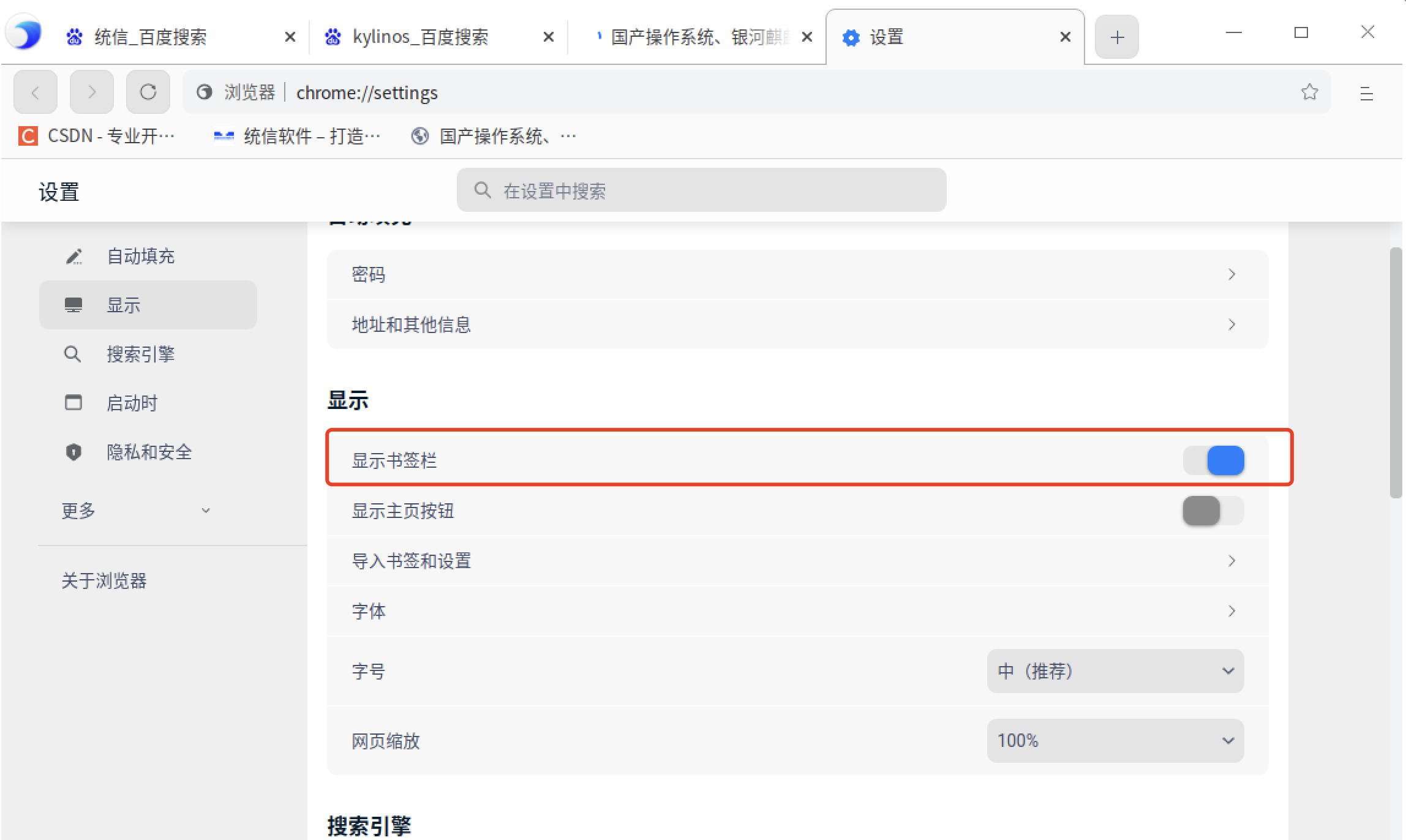Open CSDN - 专业开… bookmark

click(97, 136)
